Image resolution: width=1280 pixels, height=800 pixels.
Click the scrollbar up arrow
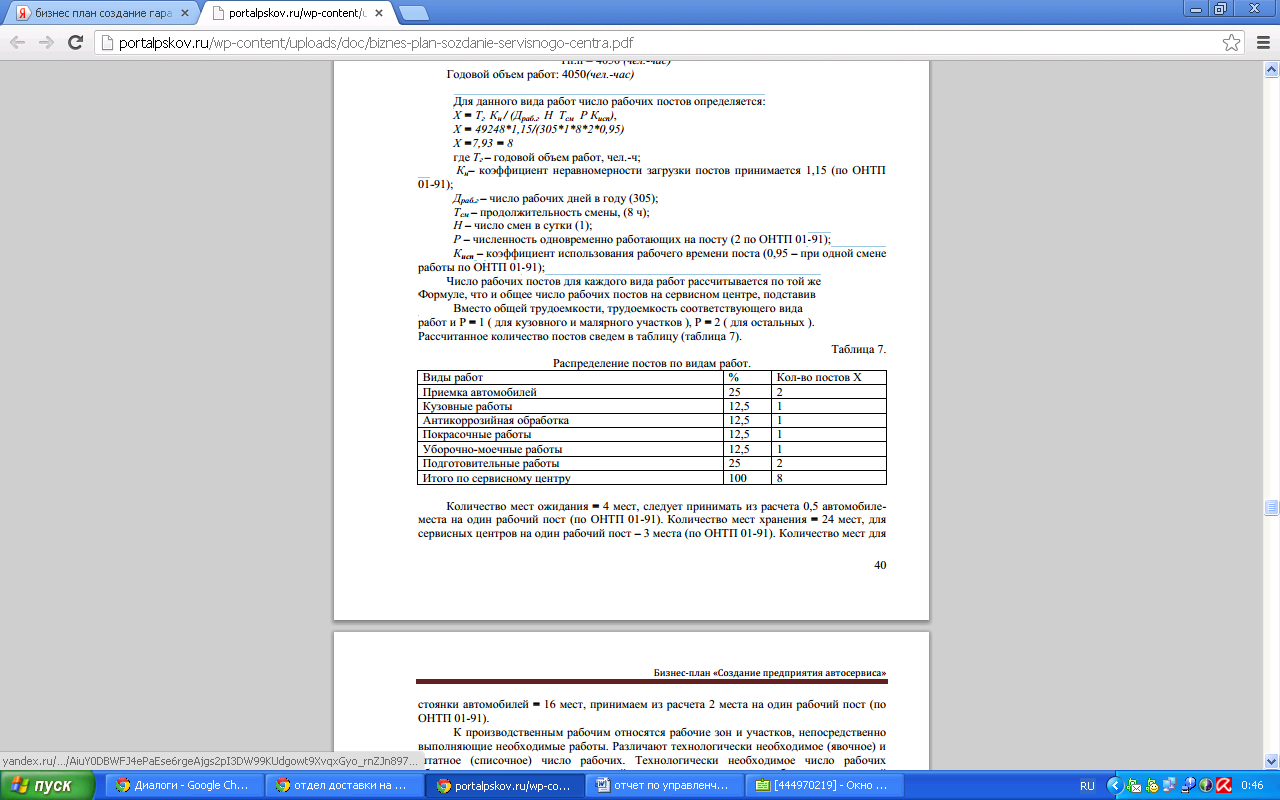click(1271, 68)
